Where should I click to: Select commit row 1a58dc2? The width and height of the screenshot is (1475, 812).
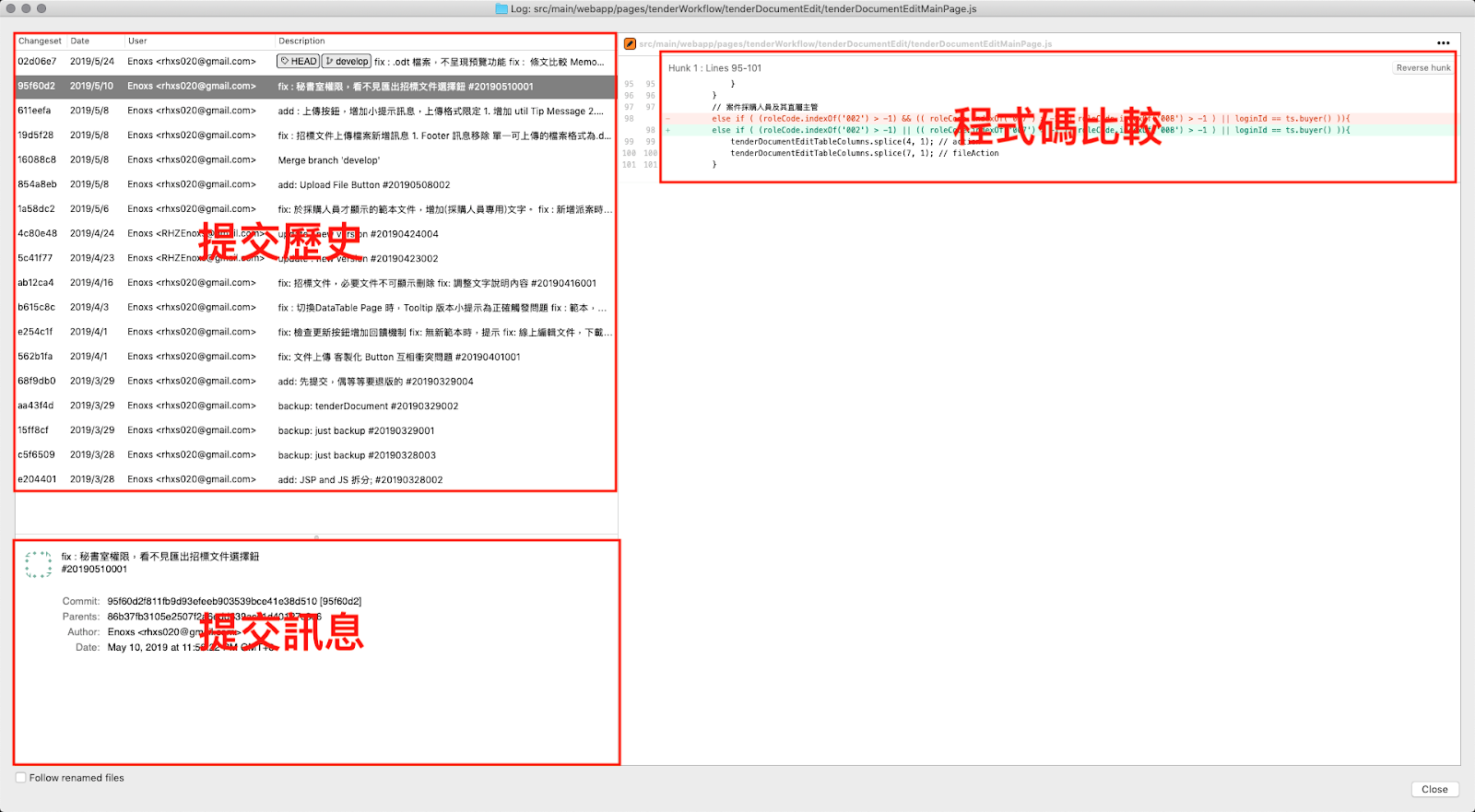315,209
